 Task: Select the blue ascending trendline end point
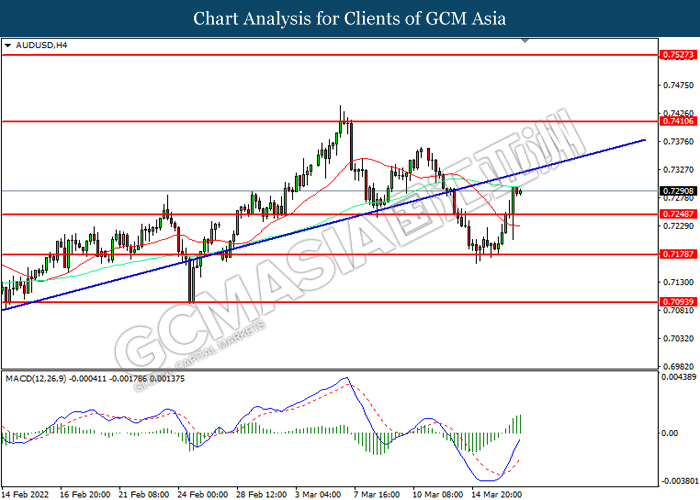pos(644,140)
